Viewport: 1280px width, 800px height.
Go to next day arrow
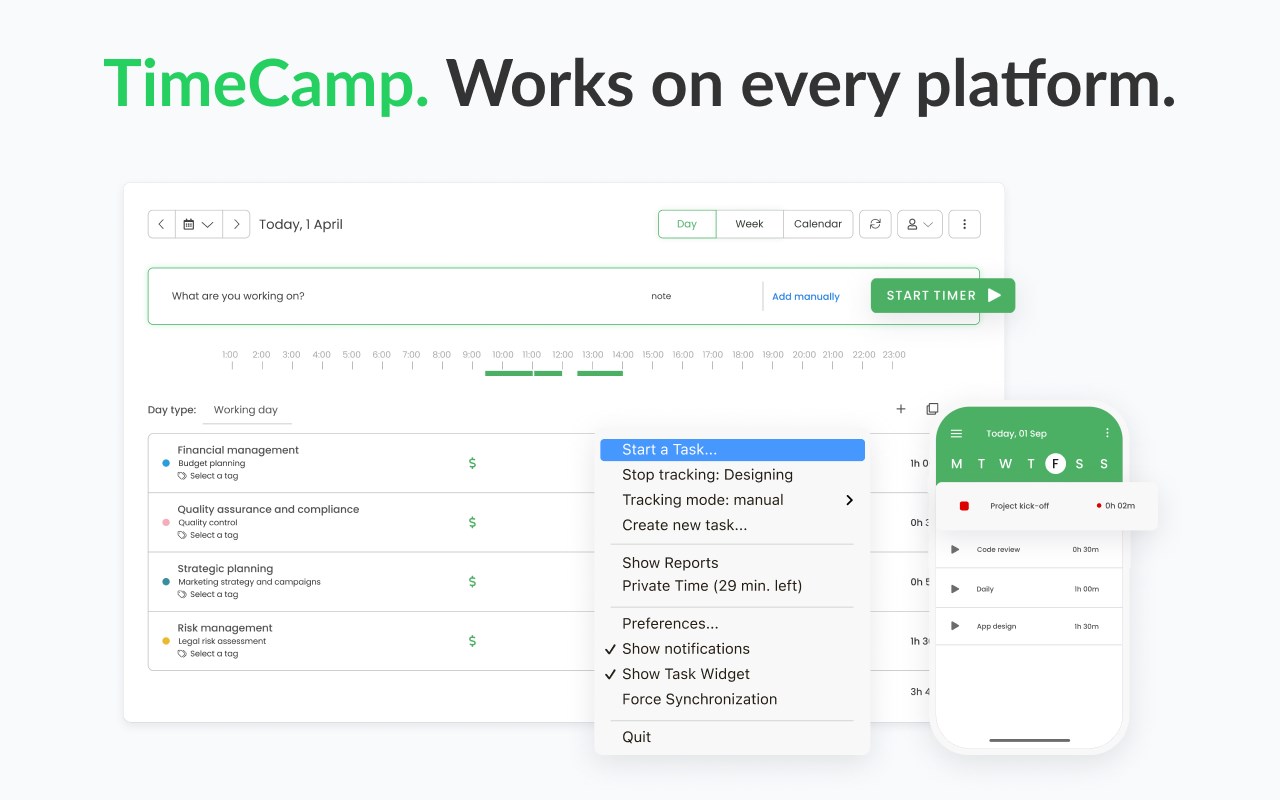[x=236, y=224]
